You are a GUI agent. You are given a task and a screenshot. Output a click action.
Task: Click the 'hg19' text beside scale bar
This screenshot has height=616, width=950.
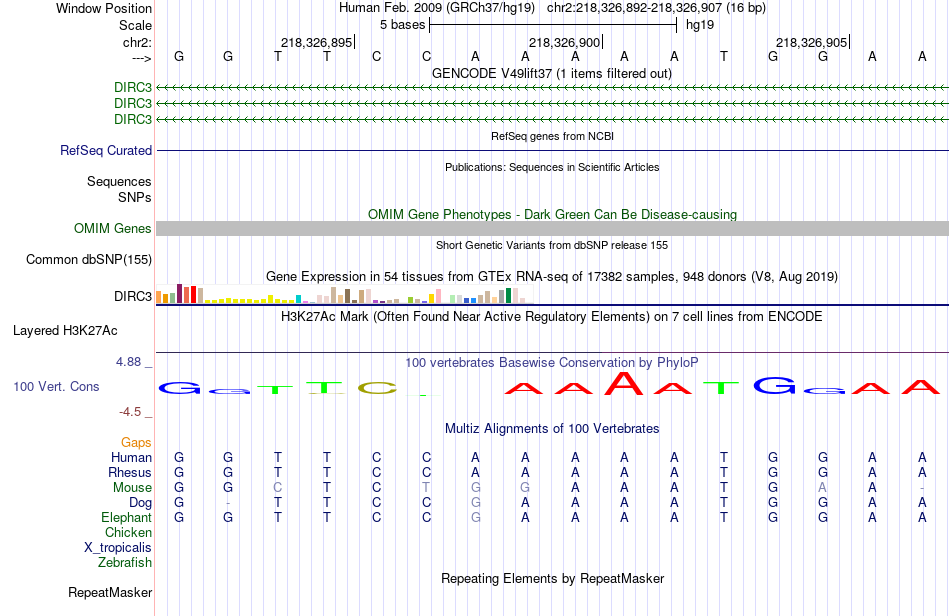(700, 25)
